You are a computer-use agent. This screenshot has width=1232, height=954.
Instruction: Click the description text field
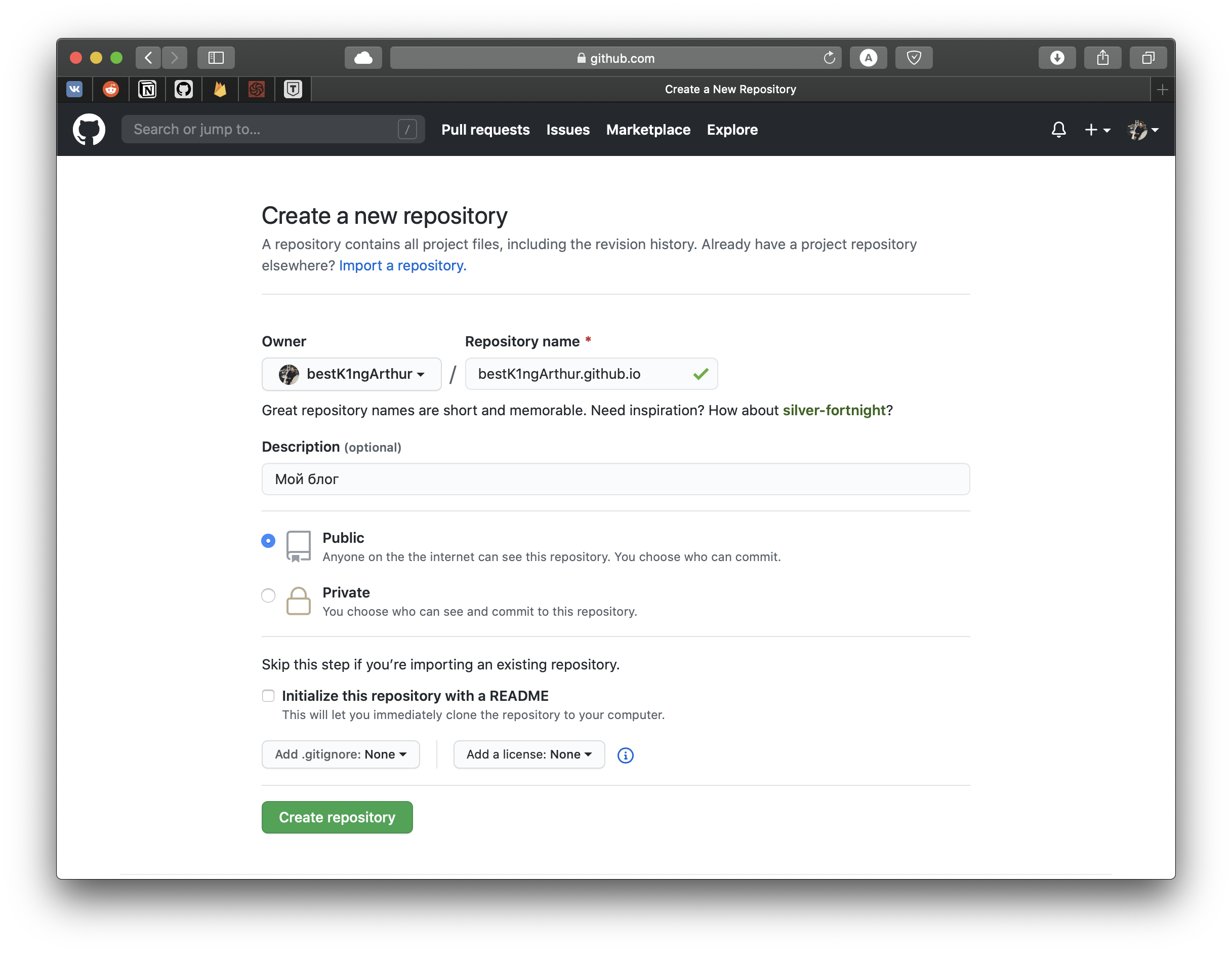[615, 478]
